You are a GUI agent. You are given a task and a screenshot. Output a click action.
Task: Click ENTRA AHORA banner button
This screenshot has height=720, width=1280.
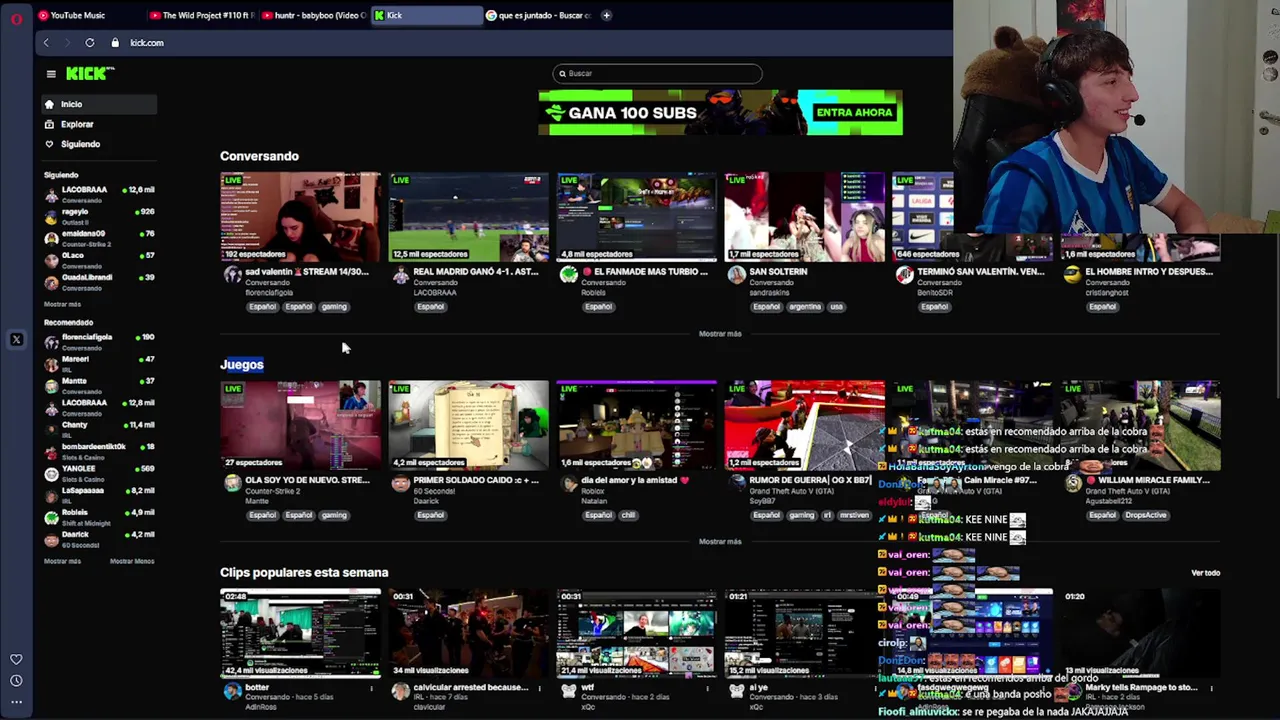point(854,112)
